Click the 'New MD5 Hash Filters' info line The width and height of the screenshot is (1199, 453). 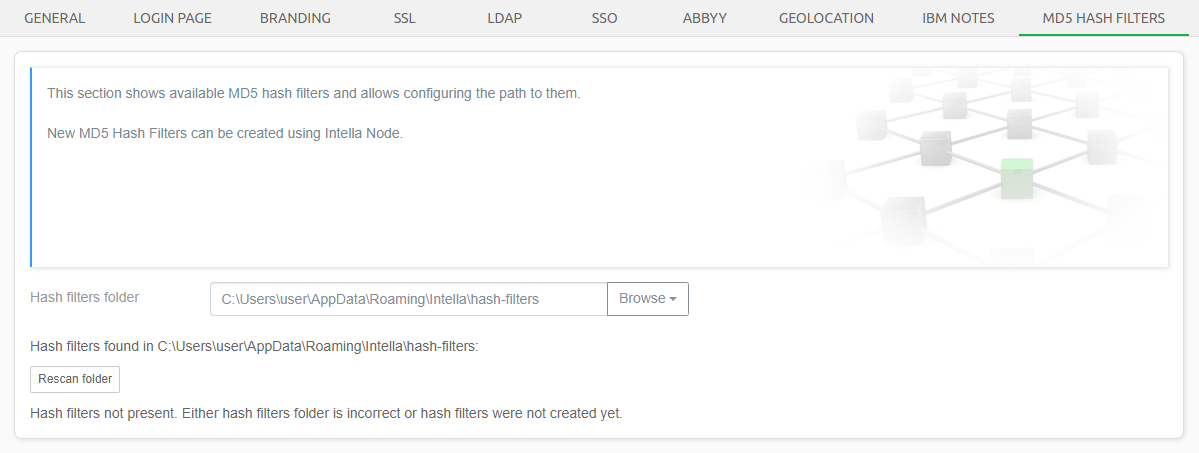tap(224, 132)
